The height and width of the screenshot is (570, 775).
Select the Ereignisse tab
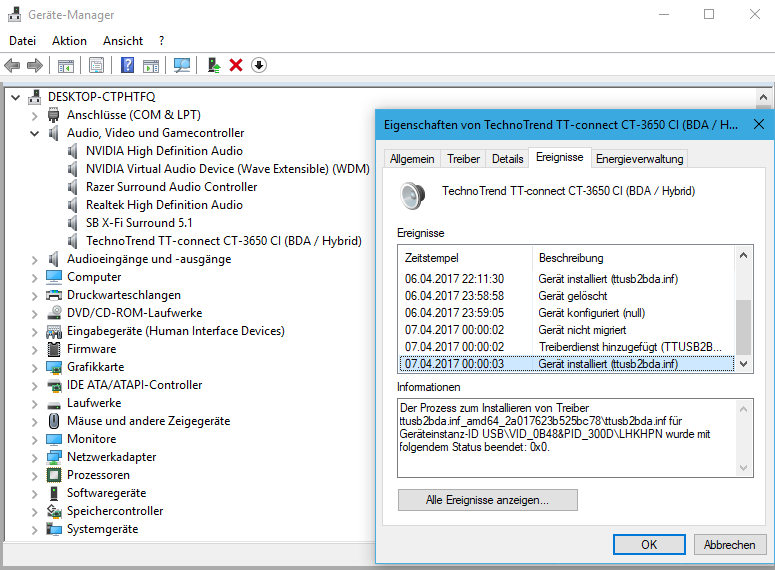560,157
